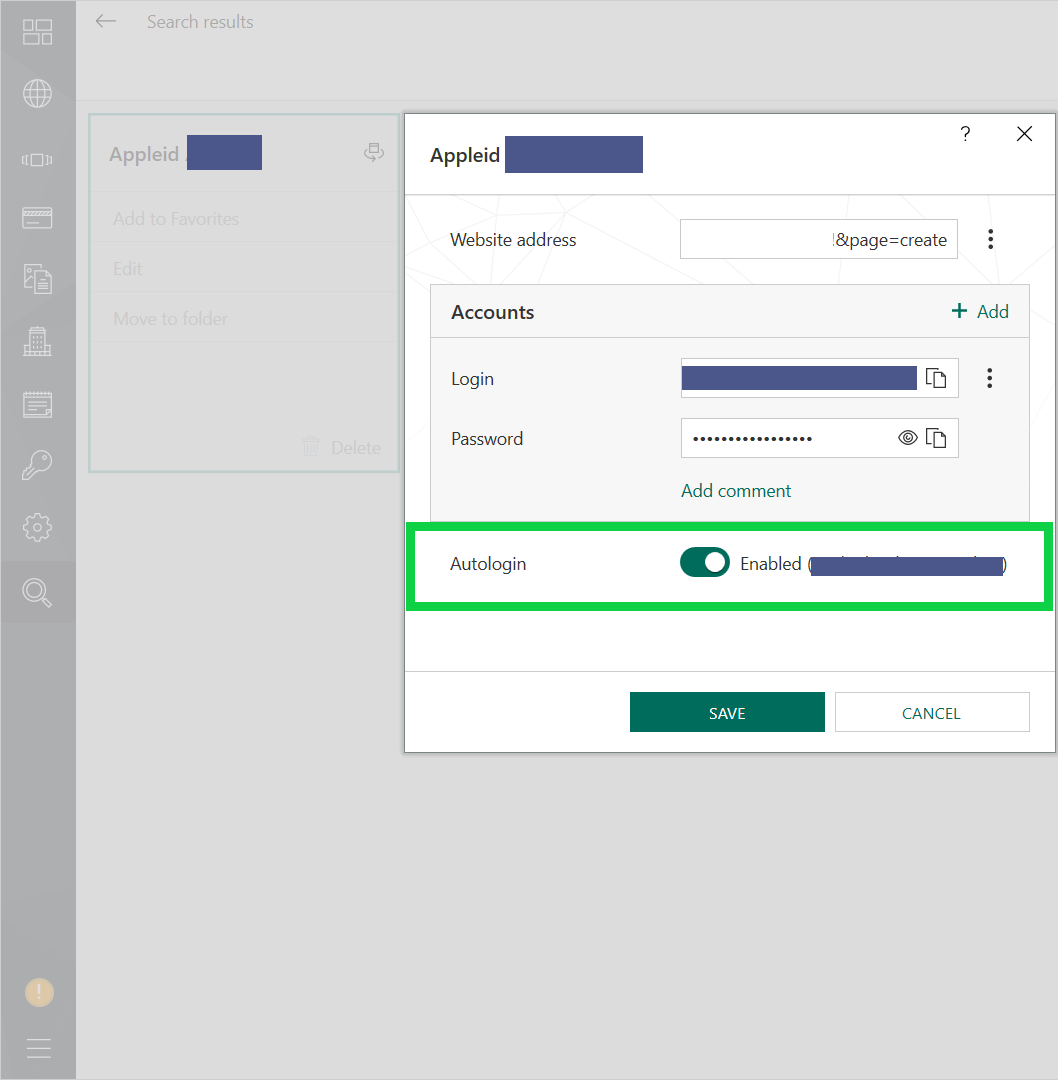Open the Bank cards icon in sidebar
1058x1080 pixels.
tap(37, 218)
